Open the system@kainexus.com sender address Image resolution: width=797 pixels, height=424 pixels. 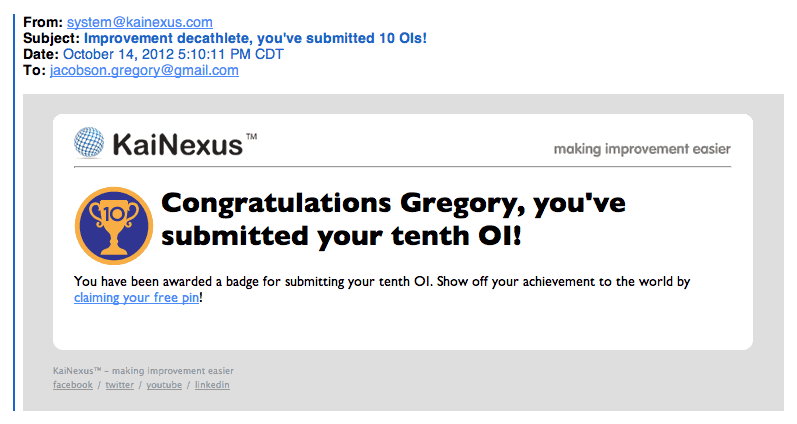click(x=139, y=23)
